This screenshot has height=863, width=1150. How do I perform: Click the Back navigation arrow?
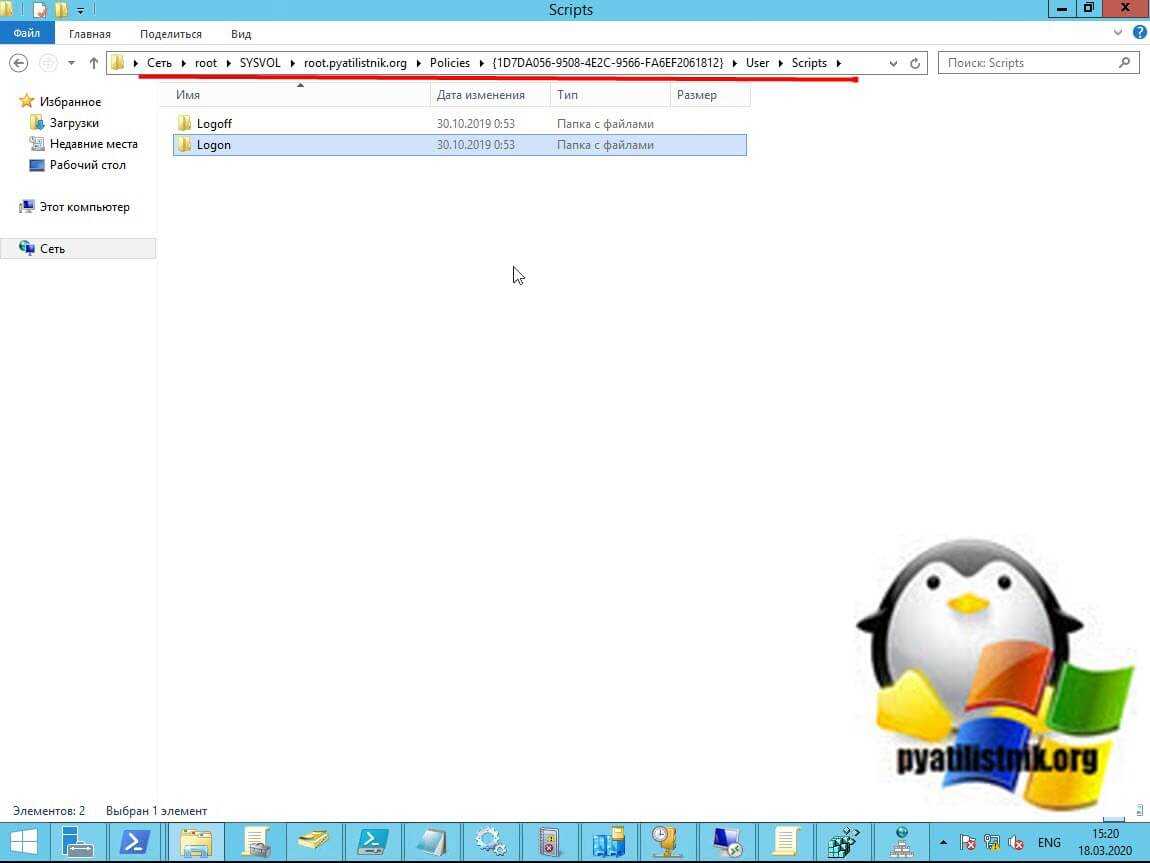pyautogui.click(x=17, y=63)
